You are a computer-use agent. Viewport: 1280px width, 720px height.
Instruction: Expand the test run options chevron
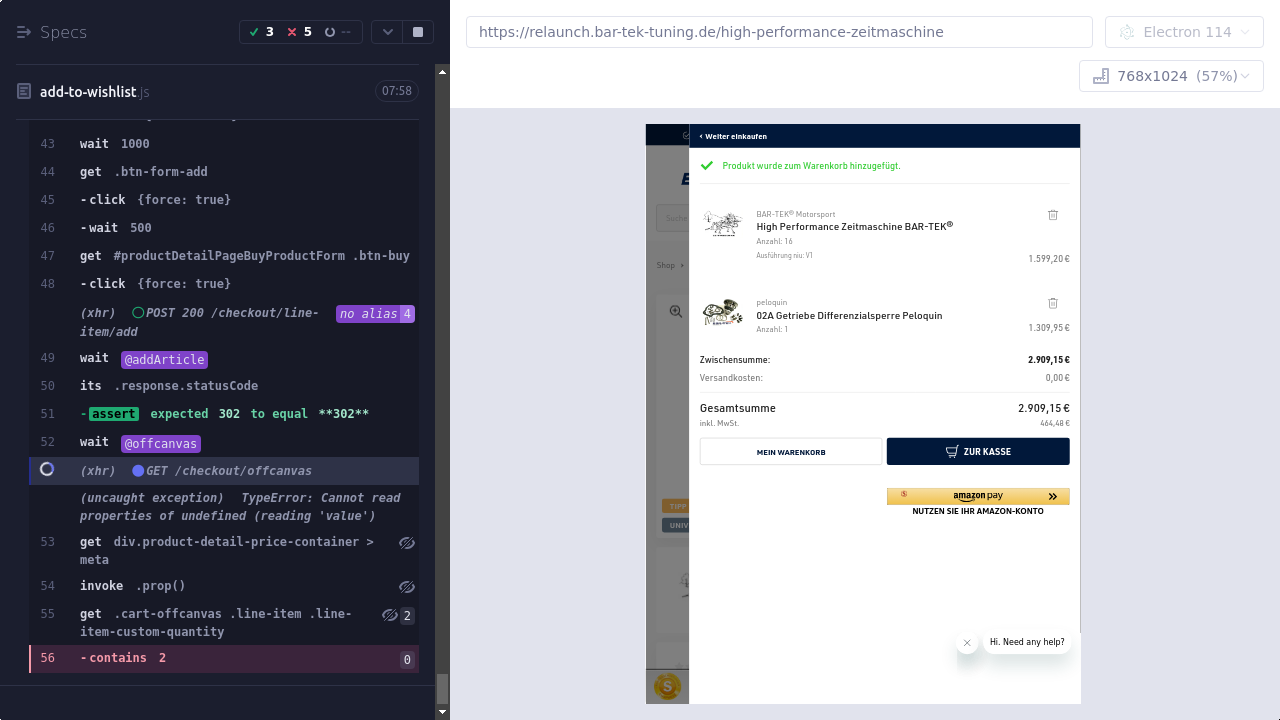pyautogui.click(x=387, y=32)
